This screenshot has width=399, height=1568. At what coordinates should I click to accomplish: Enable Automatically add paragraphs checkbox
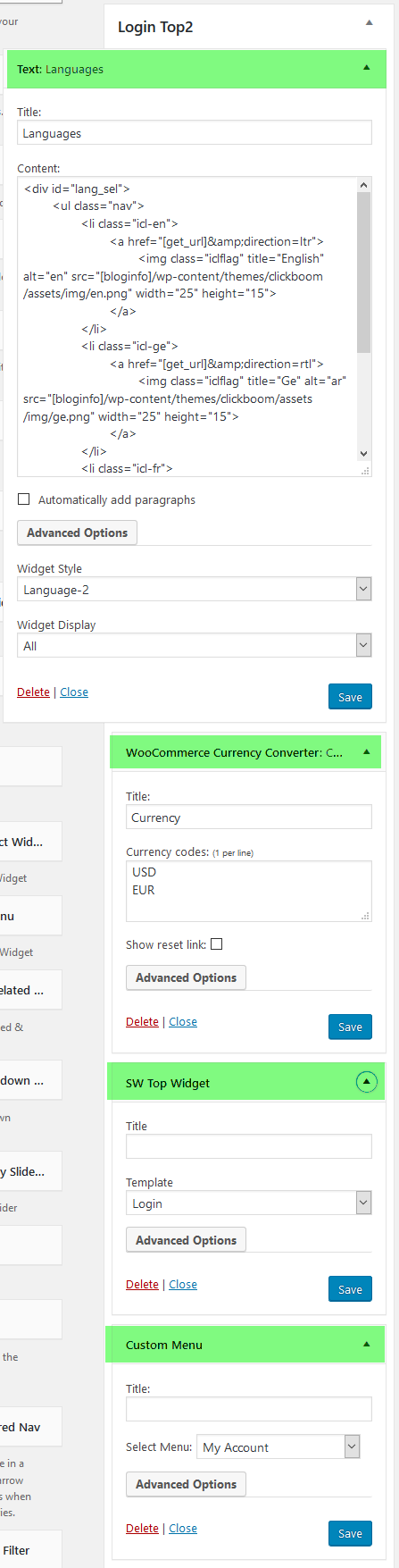click(x=24, y=499)
